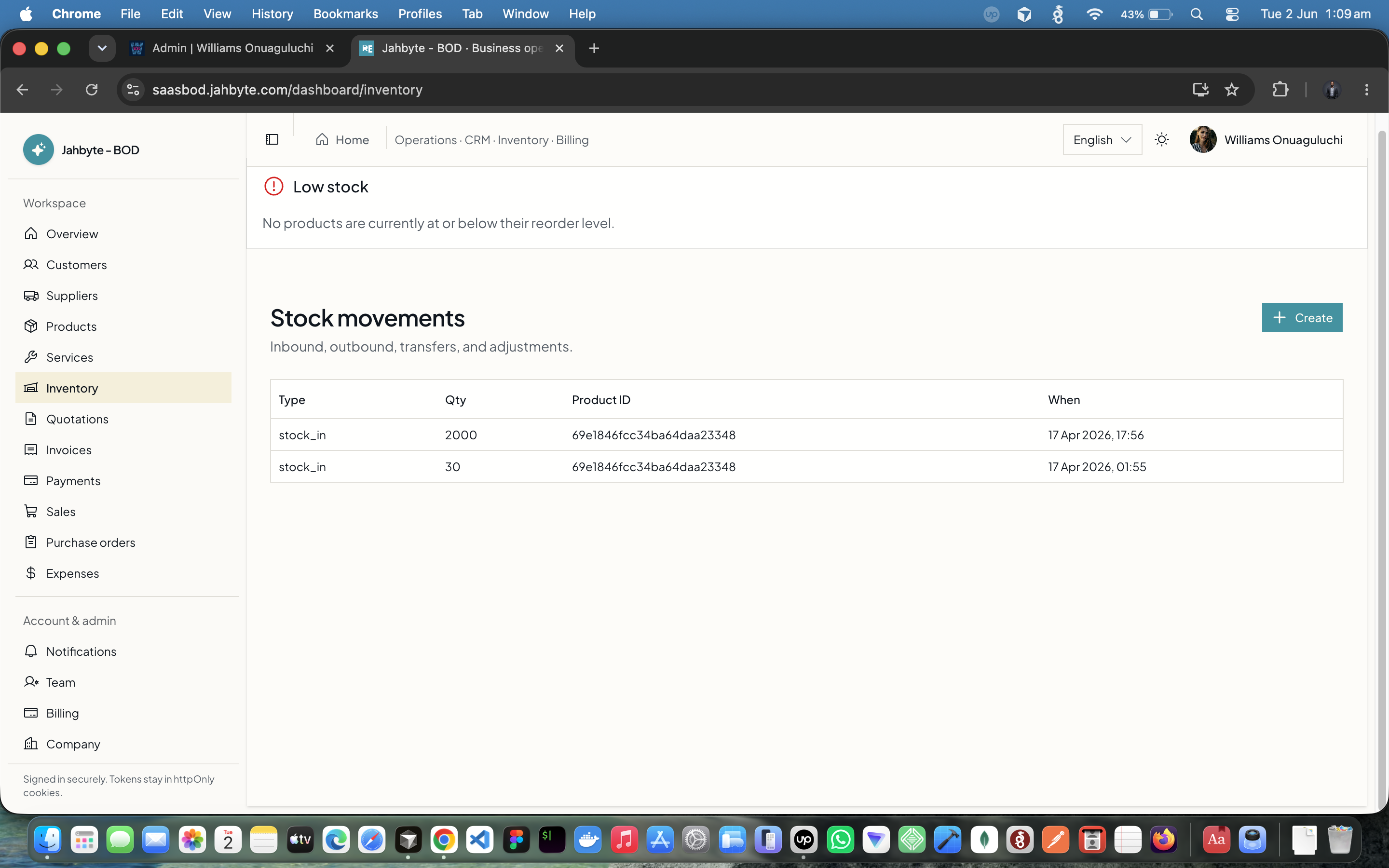
Task: Reload the page in Chrome
Action: pos(92,90)
